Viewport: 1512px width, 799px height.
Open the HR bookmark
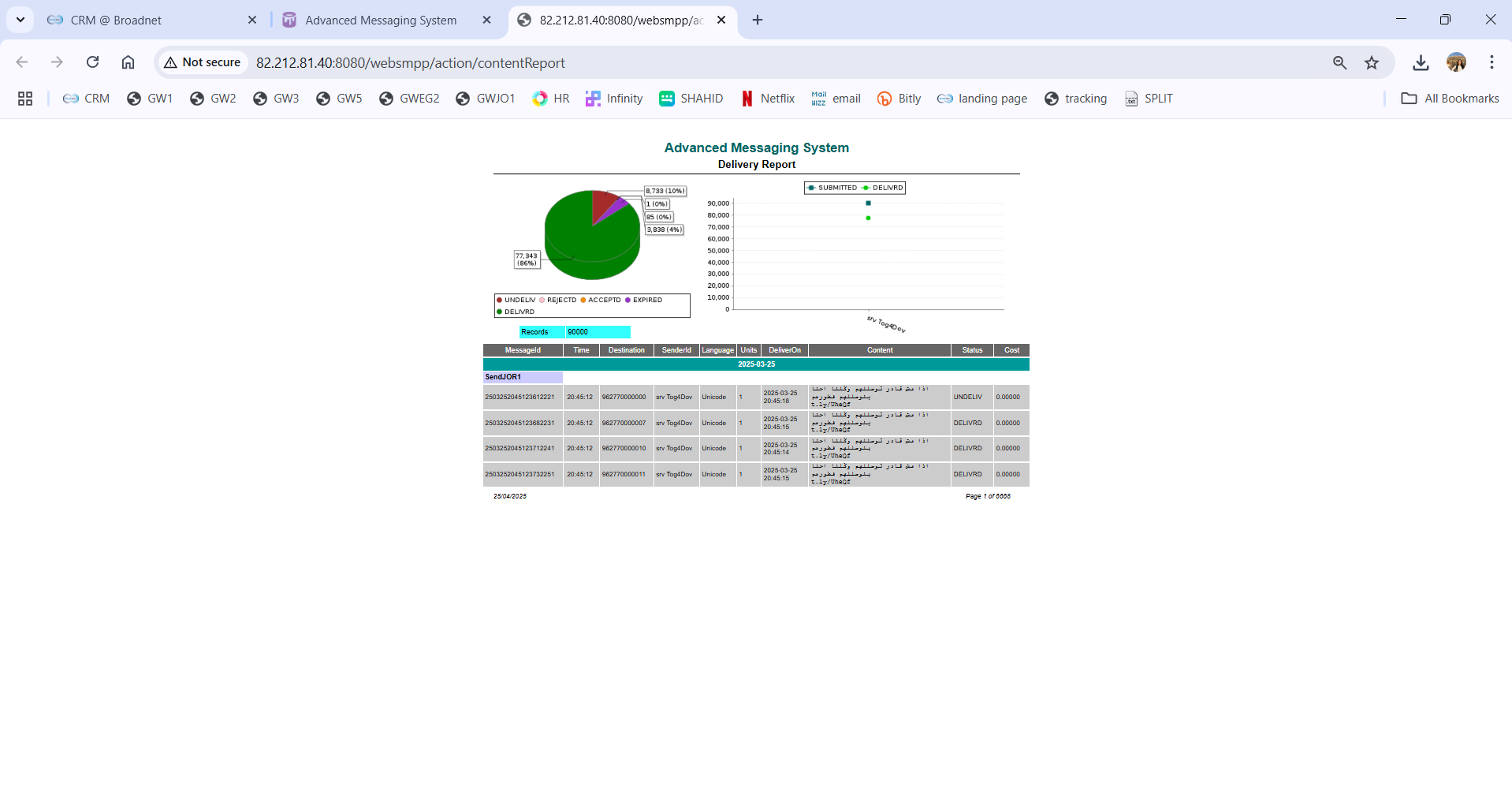point(551,99)
